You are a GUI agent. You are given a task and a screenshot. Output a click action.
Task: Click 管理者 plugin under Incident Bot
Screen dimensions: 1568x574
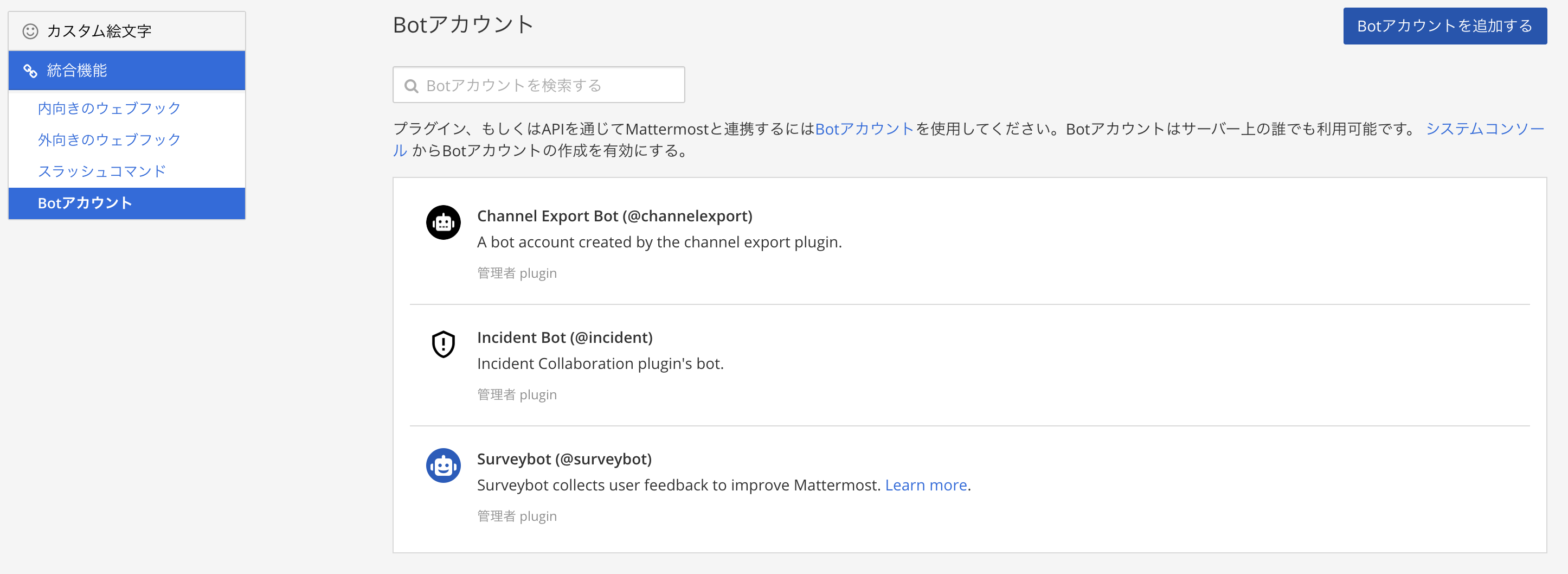(x=517, y=395)
